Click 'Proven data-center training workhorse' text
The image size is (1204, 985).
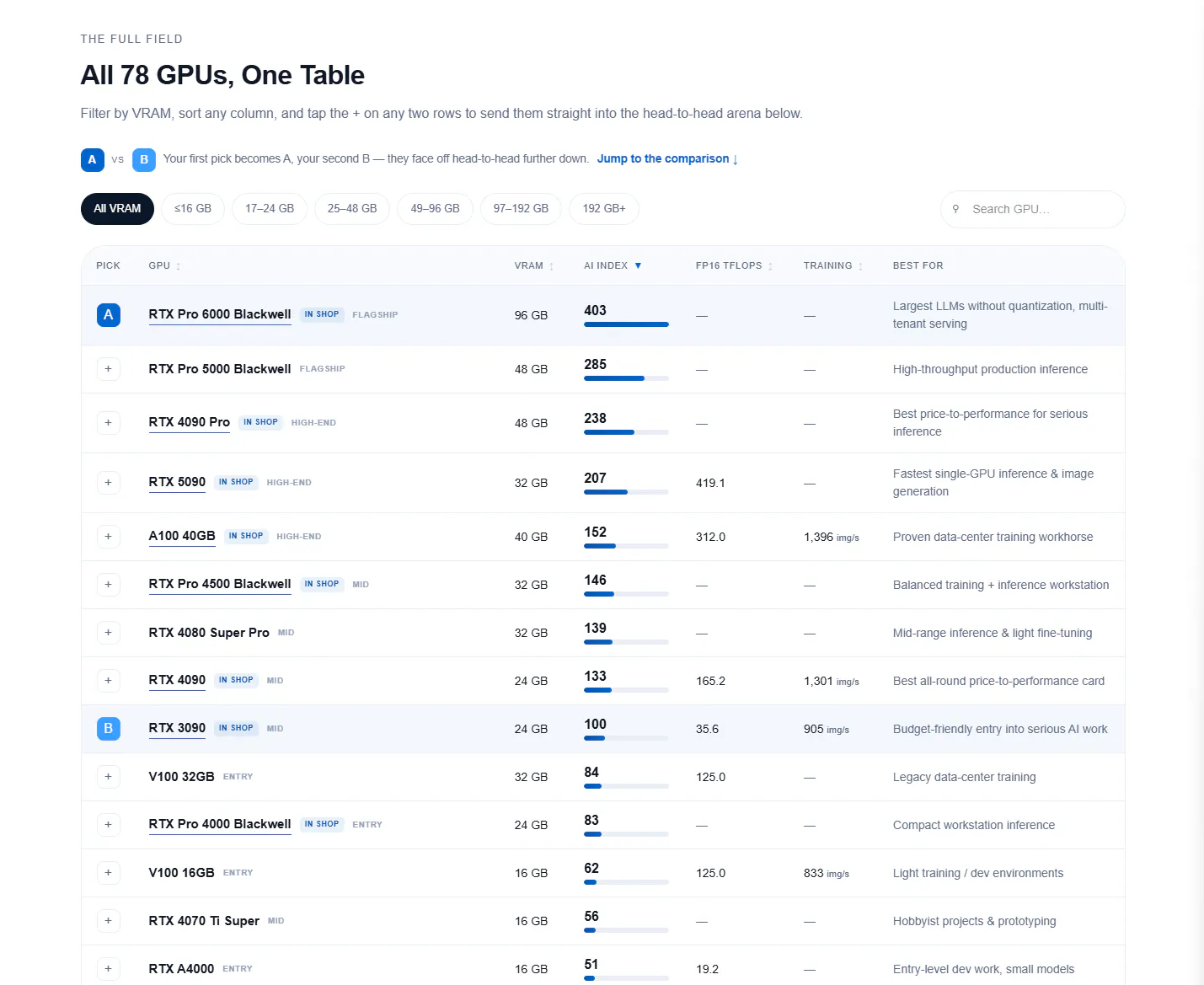tap(993, 537)
